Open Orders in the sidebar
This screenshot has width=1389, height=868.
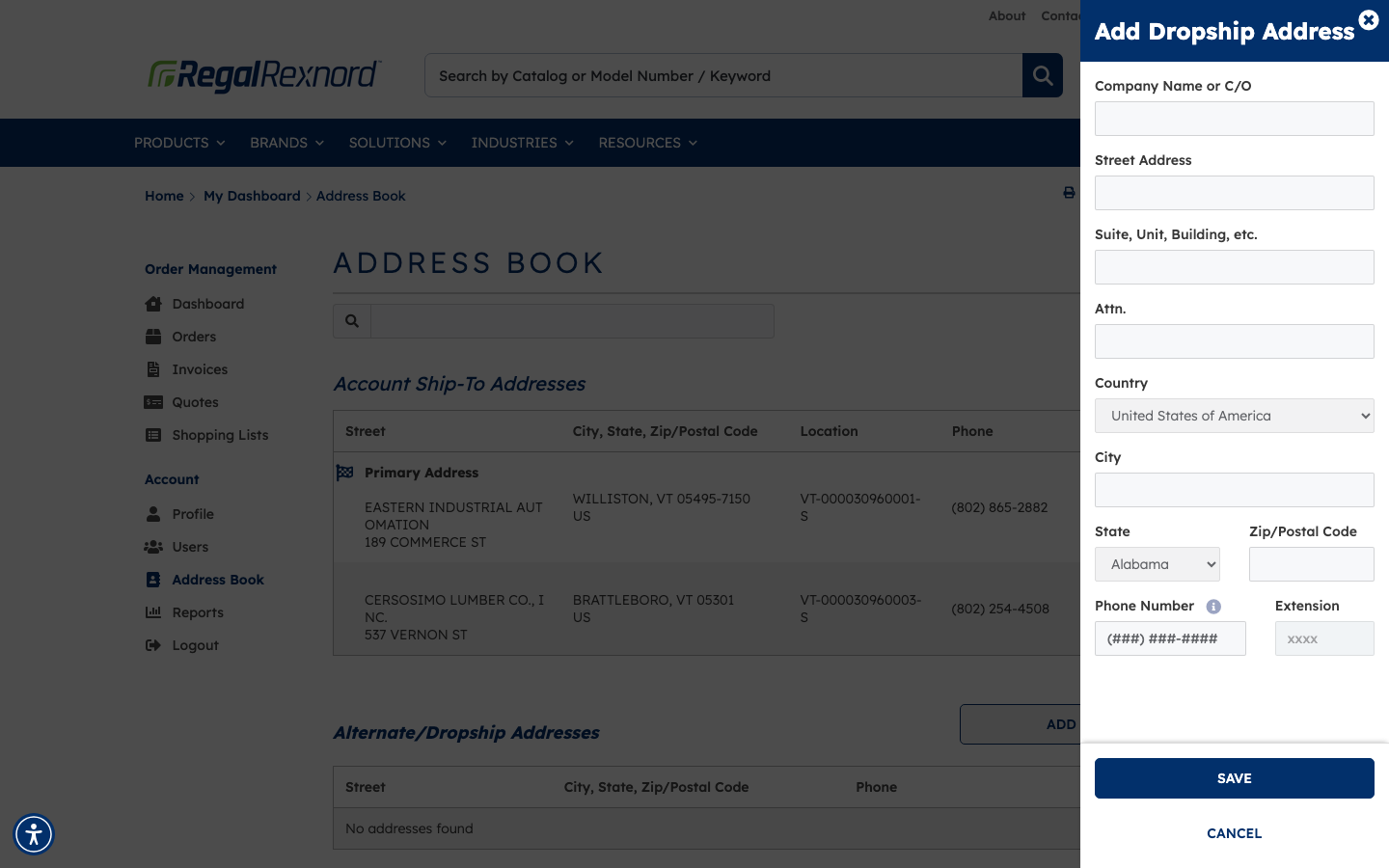(x=194, y=337)
